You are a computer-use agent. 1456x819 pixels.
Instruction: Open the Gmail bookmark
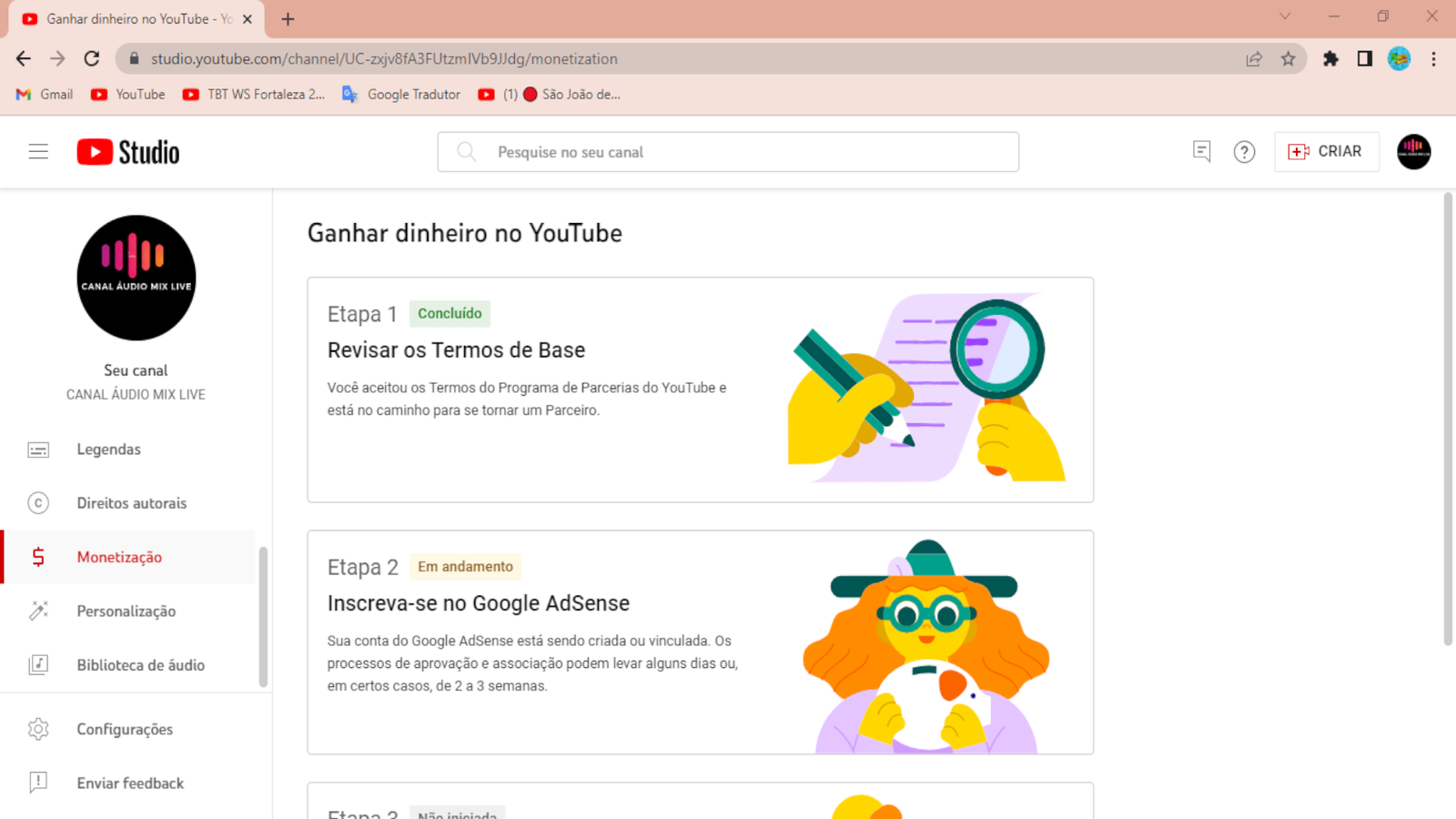pos(45,95)
